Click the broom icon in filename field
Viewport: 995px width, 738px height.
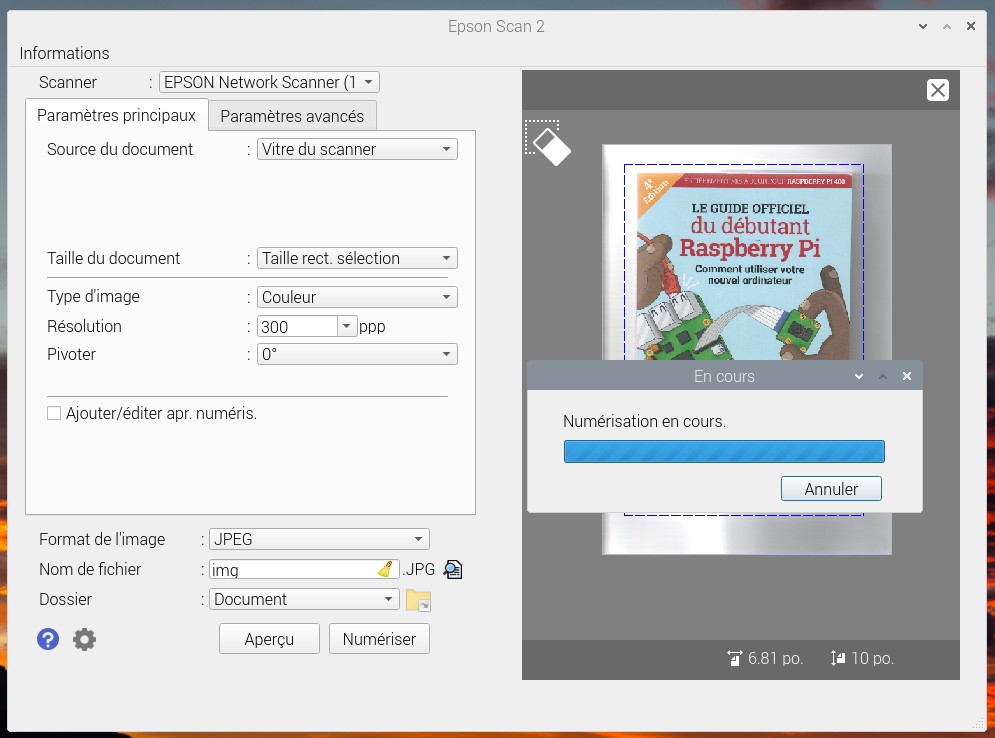[x=385, y=569]
